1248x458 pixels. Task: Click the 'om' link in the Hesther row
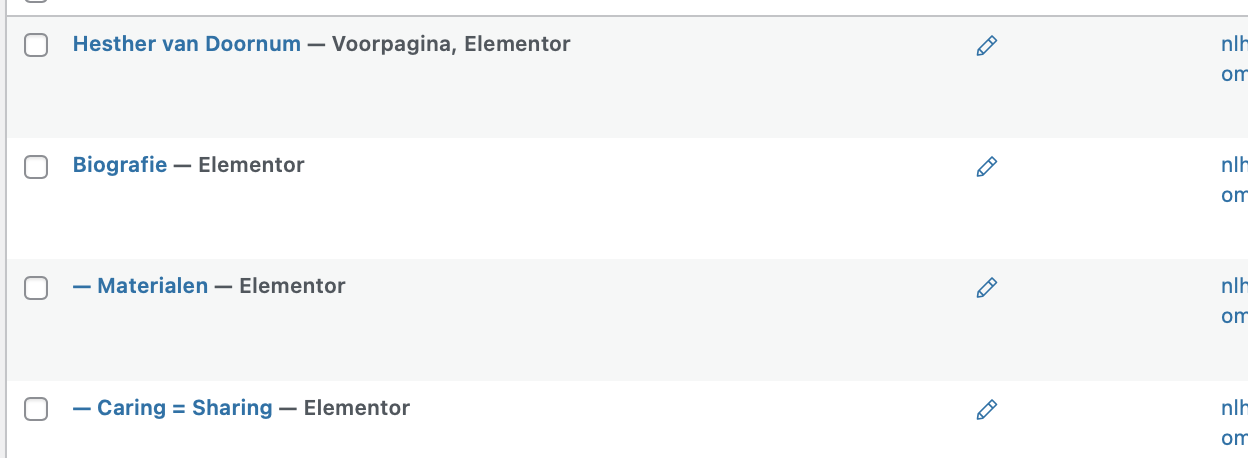click(1234, 74)
